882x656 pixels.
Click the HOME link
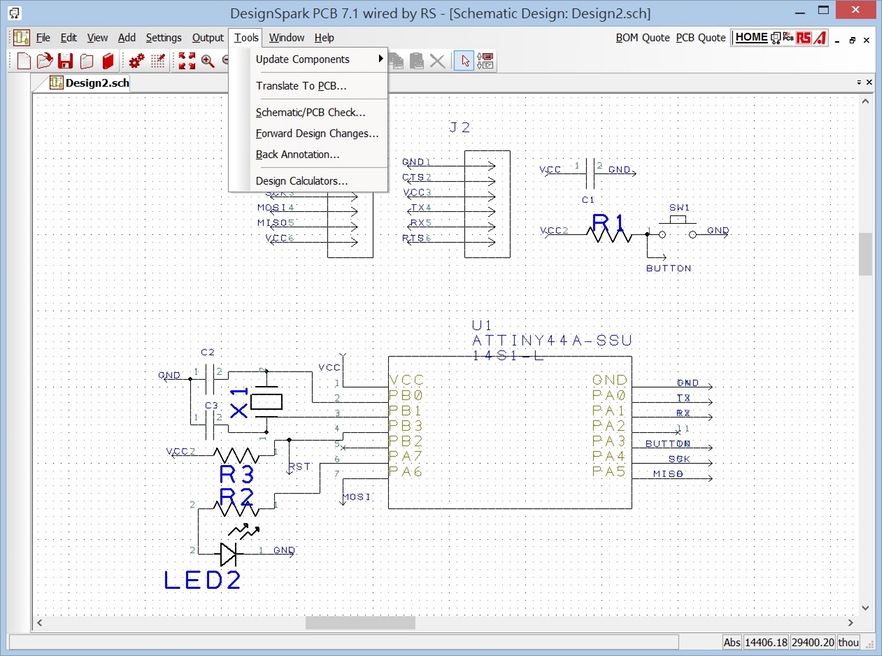[x=751, y=37]
